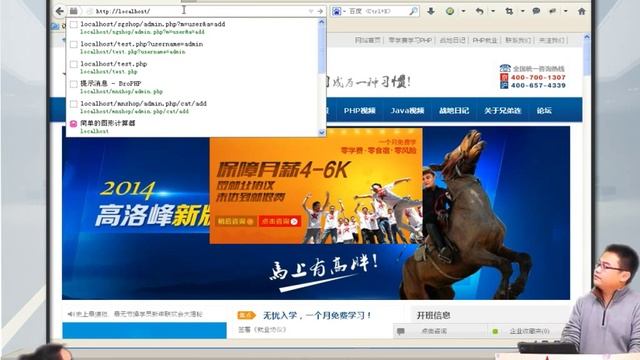Screen dimensions: 640x360
Task: Expand the dropdown beside the undo arrow
Action: pyautogui.click(x=493, y=11)
